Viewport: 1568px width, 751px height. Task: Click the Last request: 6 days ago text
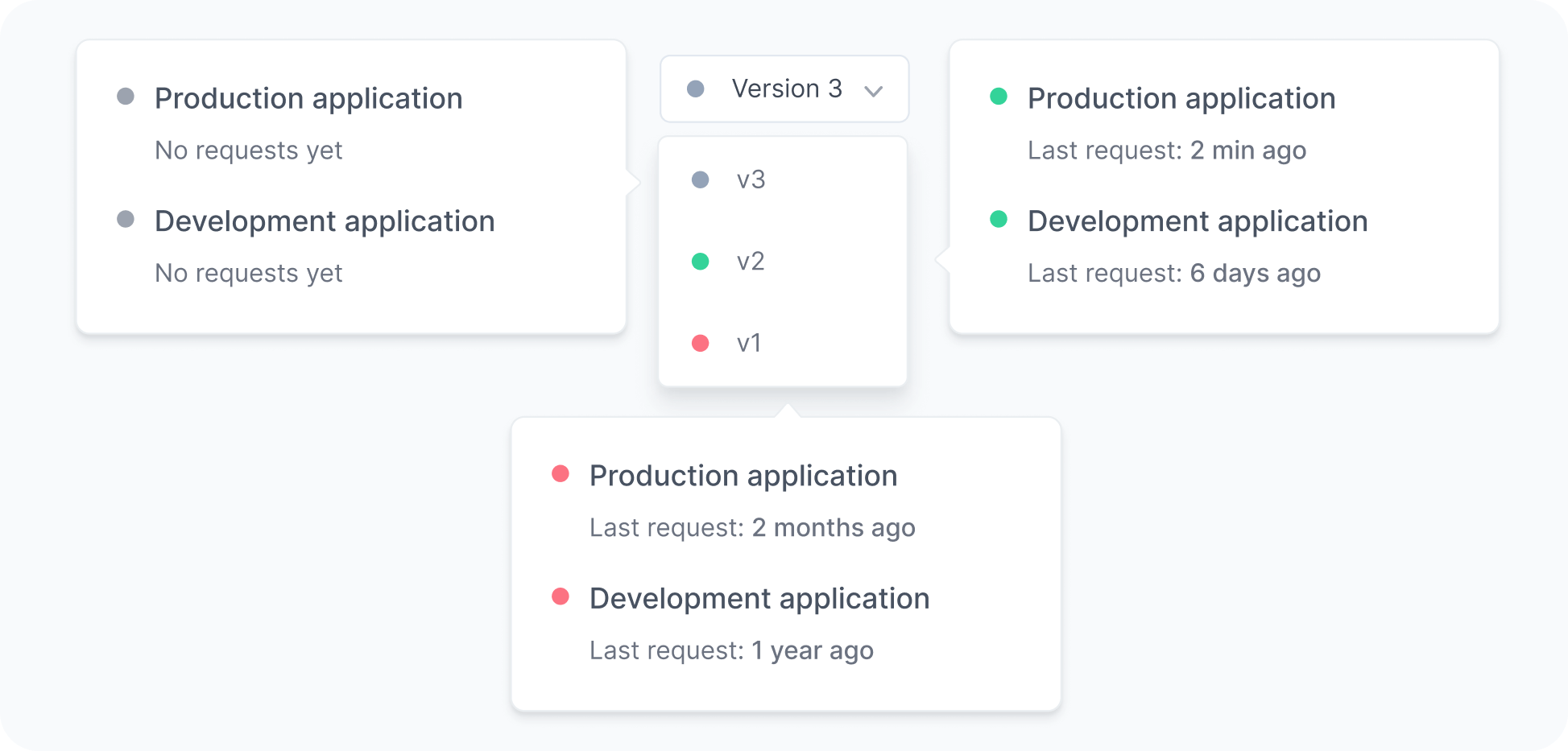pos(1174,272)
